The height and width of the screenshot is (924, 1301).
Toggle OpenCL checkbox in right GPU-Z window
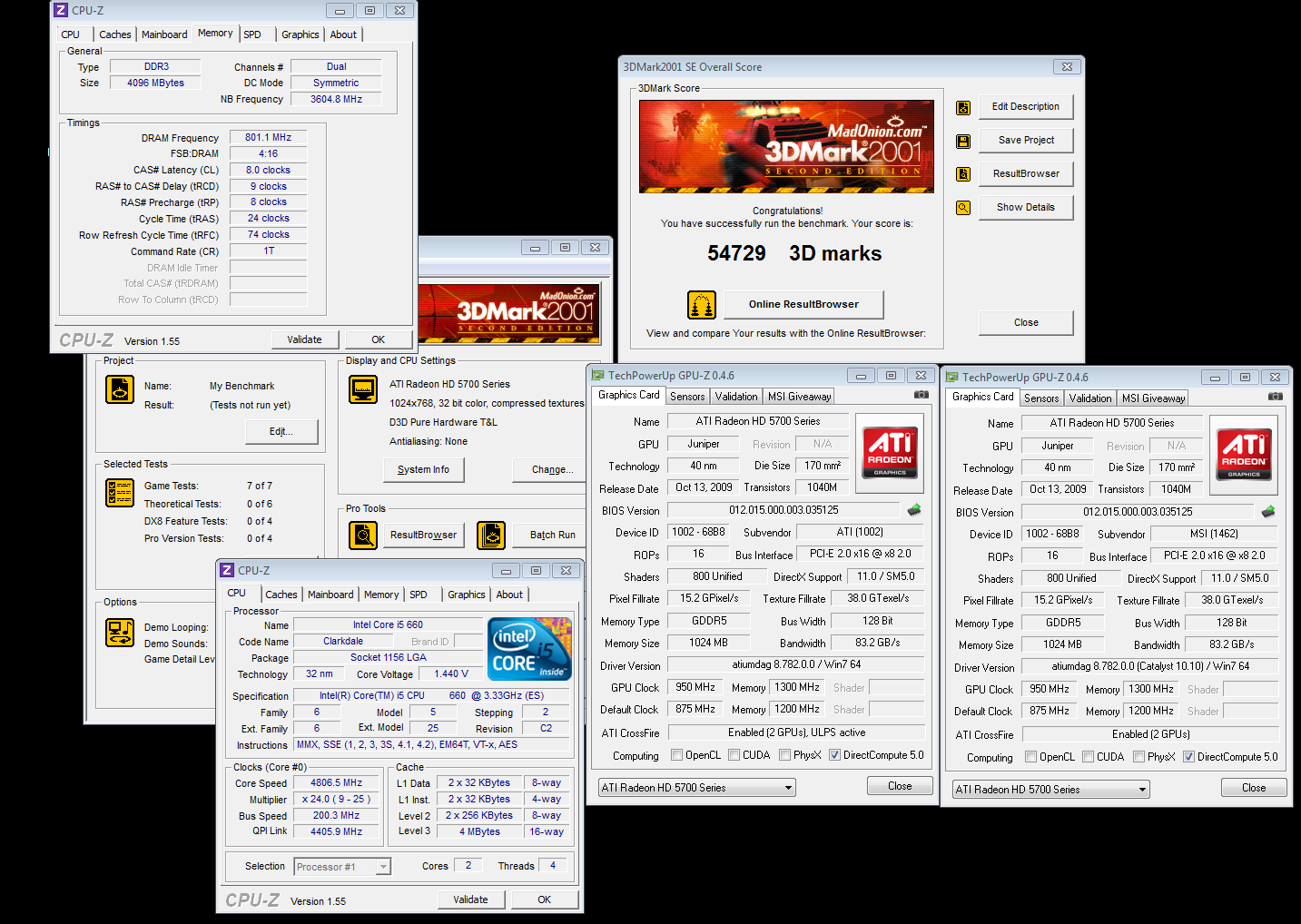(1030, 757)
